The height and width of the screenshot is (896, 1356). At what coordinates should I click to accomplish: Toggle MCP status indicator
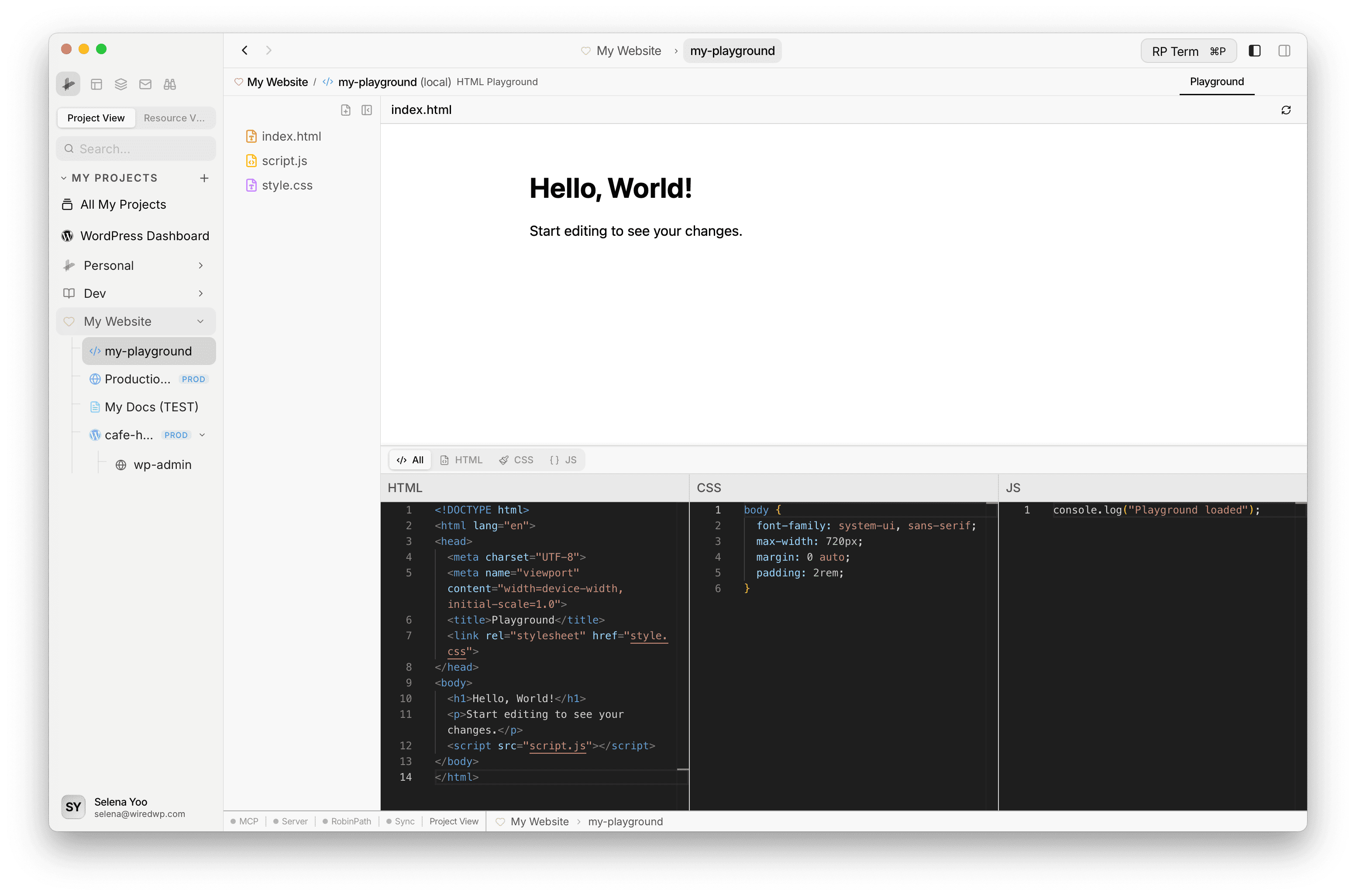244,821
